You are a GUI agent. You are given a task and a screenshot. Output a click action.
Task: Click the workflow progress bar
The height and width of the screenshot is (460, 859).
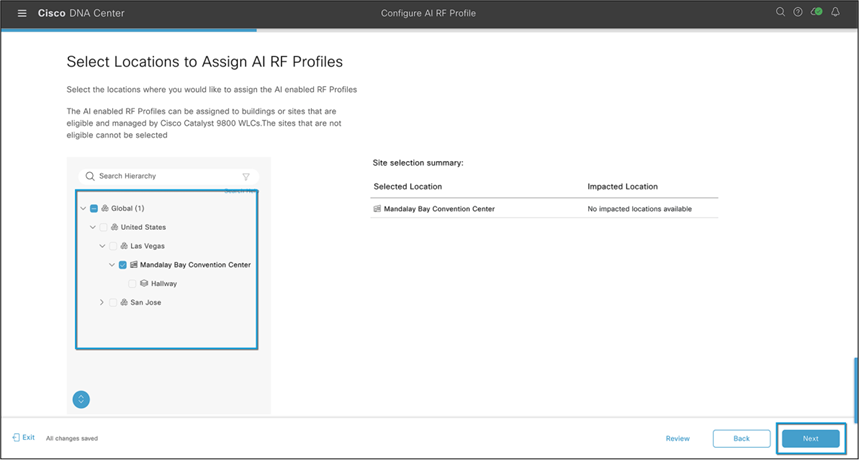click(x=430, y=30)
